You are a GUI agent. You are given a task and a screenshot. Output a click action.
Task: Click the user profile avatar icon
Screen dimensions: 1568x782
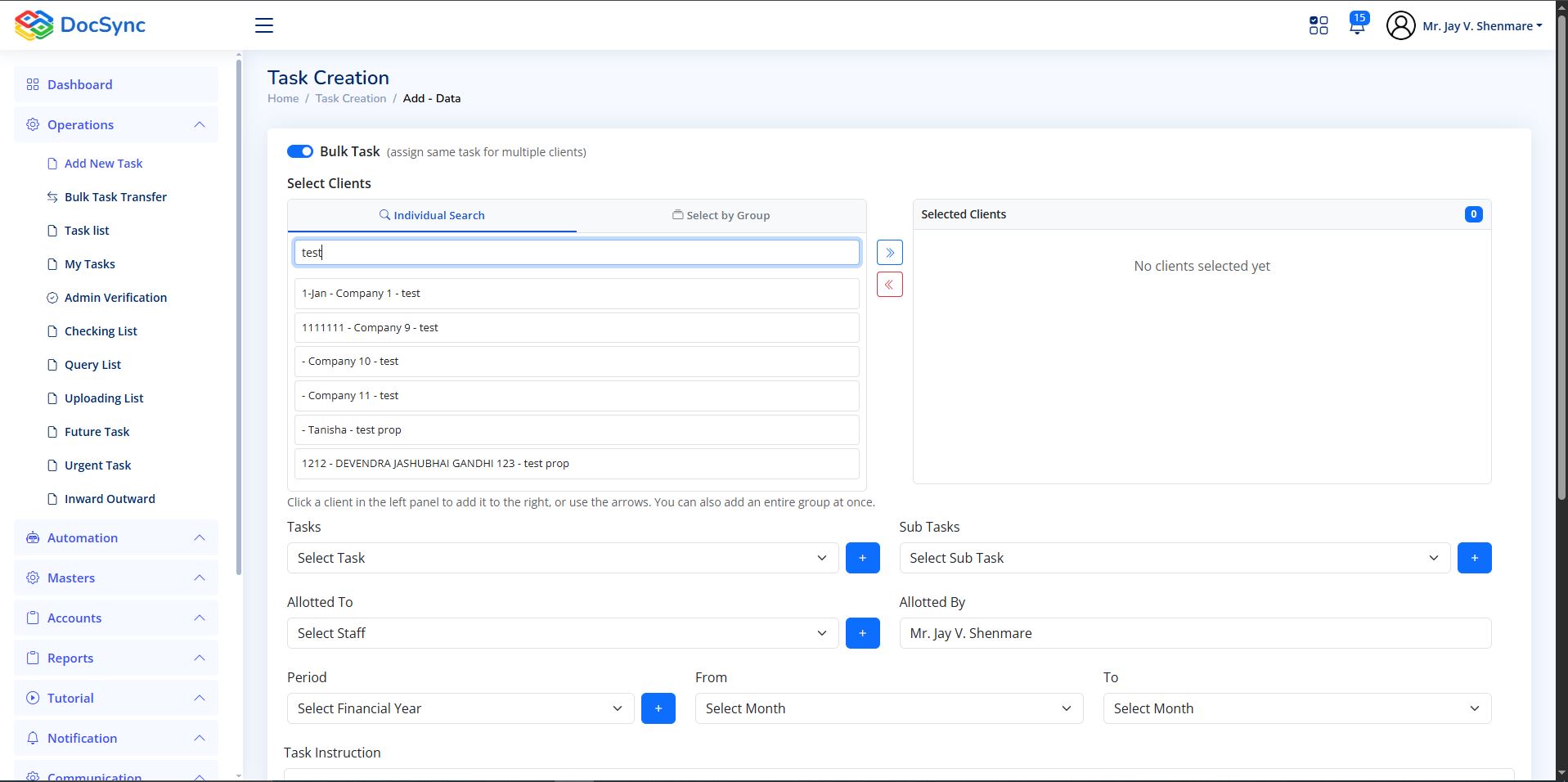pyautogui.click(x=1400, y=25)
